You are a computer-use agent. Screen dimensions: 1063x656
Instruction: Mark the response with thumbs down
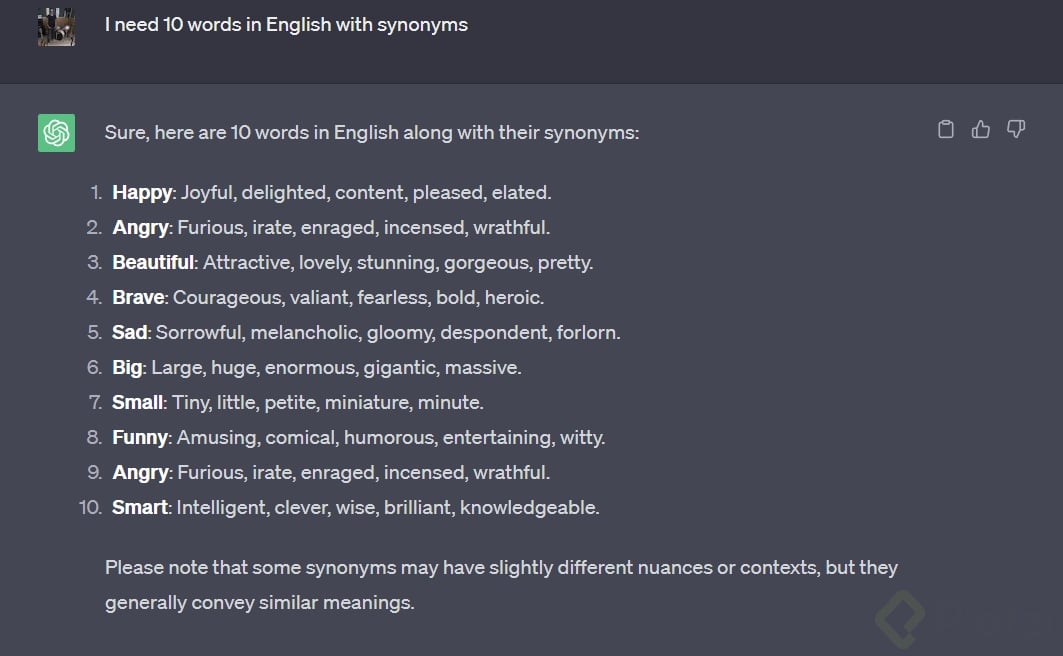click(x=1016, y=129)
